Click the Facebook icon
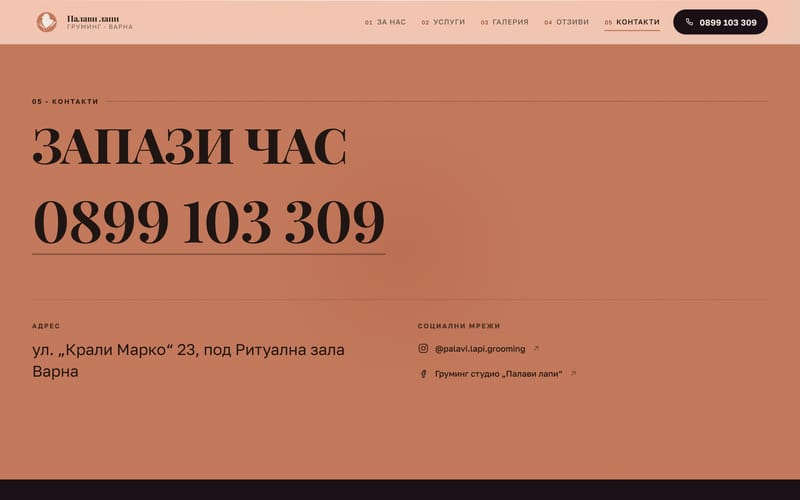This screenshot has width=800, height=500. 423,373
